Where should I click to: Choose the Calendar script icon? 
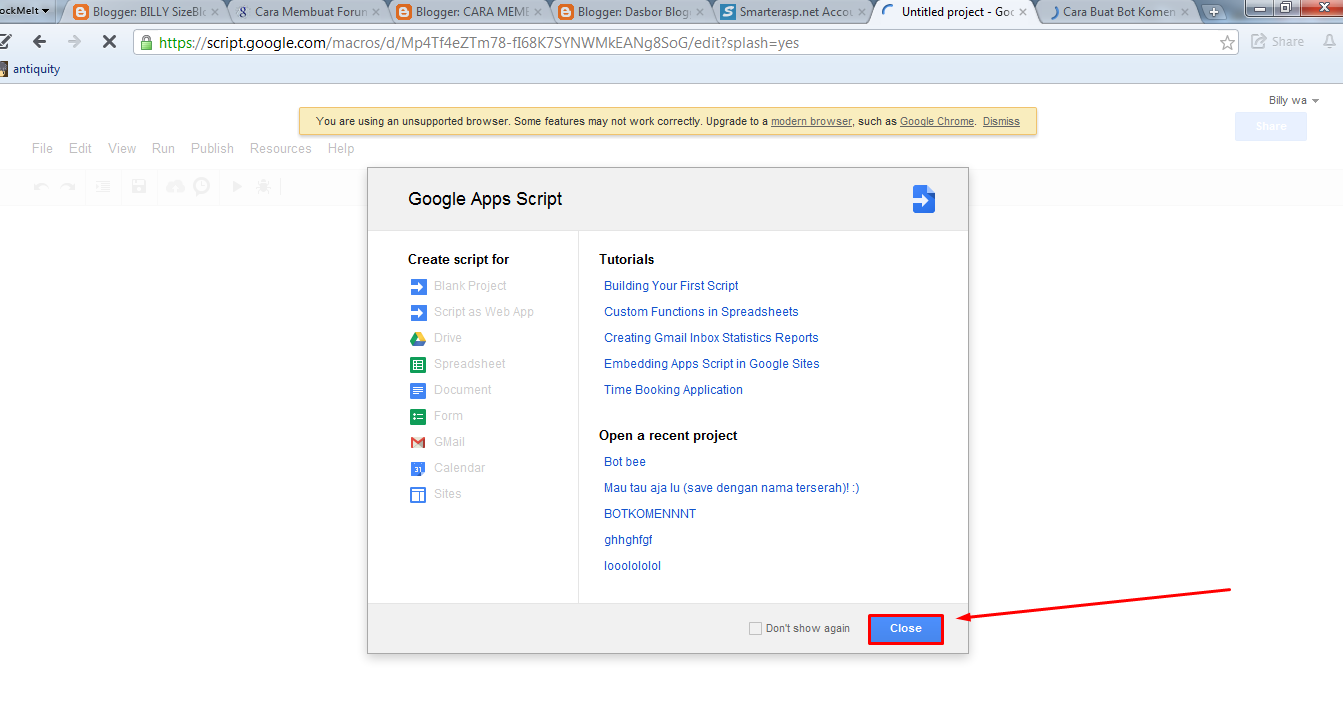418,468
